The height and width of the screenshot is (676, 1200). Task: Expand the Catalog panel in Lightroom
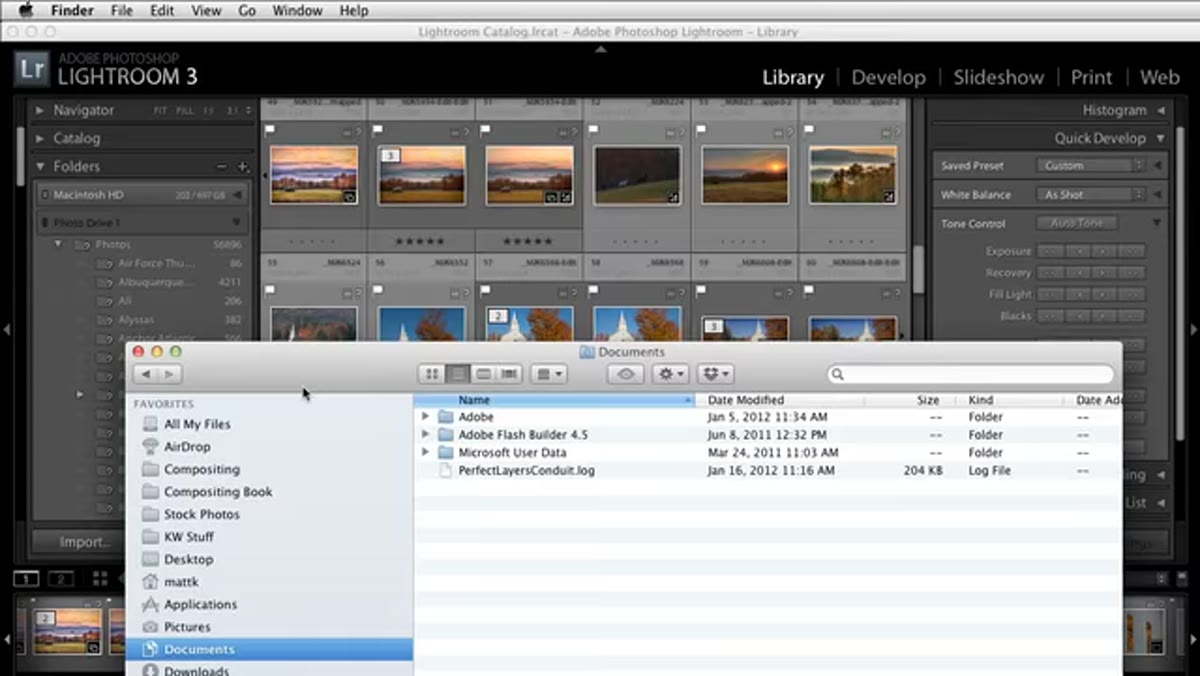pos(40,139)
